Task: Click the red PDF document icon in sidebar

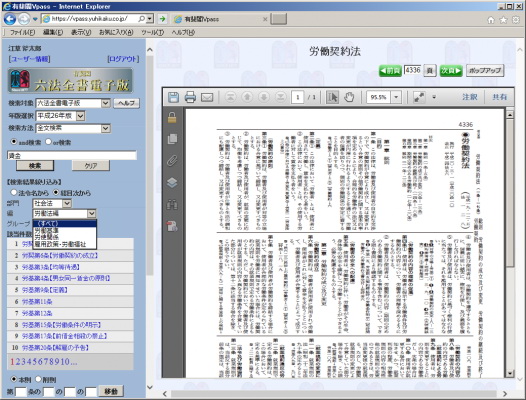Action: (x=172, y=226)
